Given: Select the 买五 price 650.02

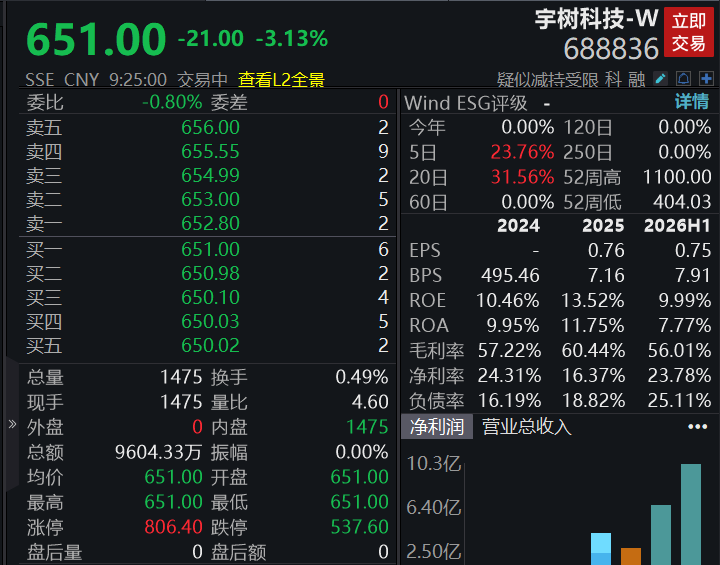Looking at the screenshot, I should [210, 345].
